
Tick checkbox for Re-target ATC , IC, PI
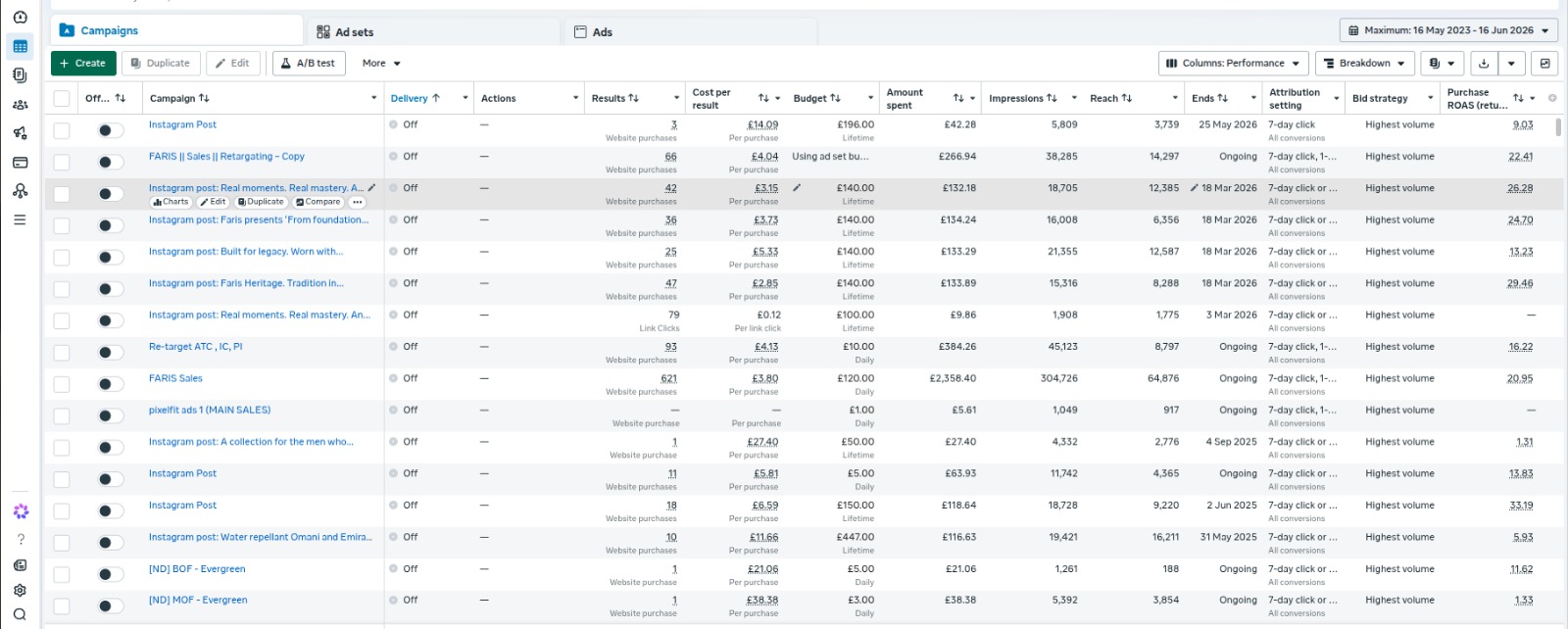(62, 352)
